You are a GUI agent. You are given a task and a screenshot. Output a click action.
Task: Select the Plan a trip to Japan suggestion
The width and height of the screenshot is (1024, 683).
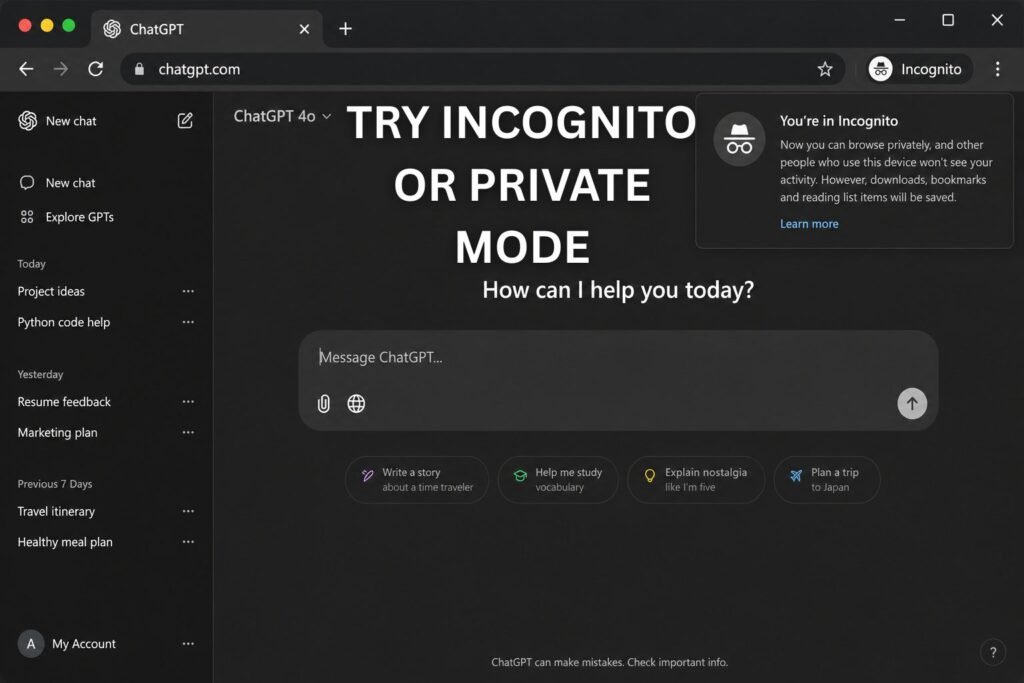click(x=827, y=480)
